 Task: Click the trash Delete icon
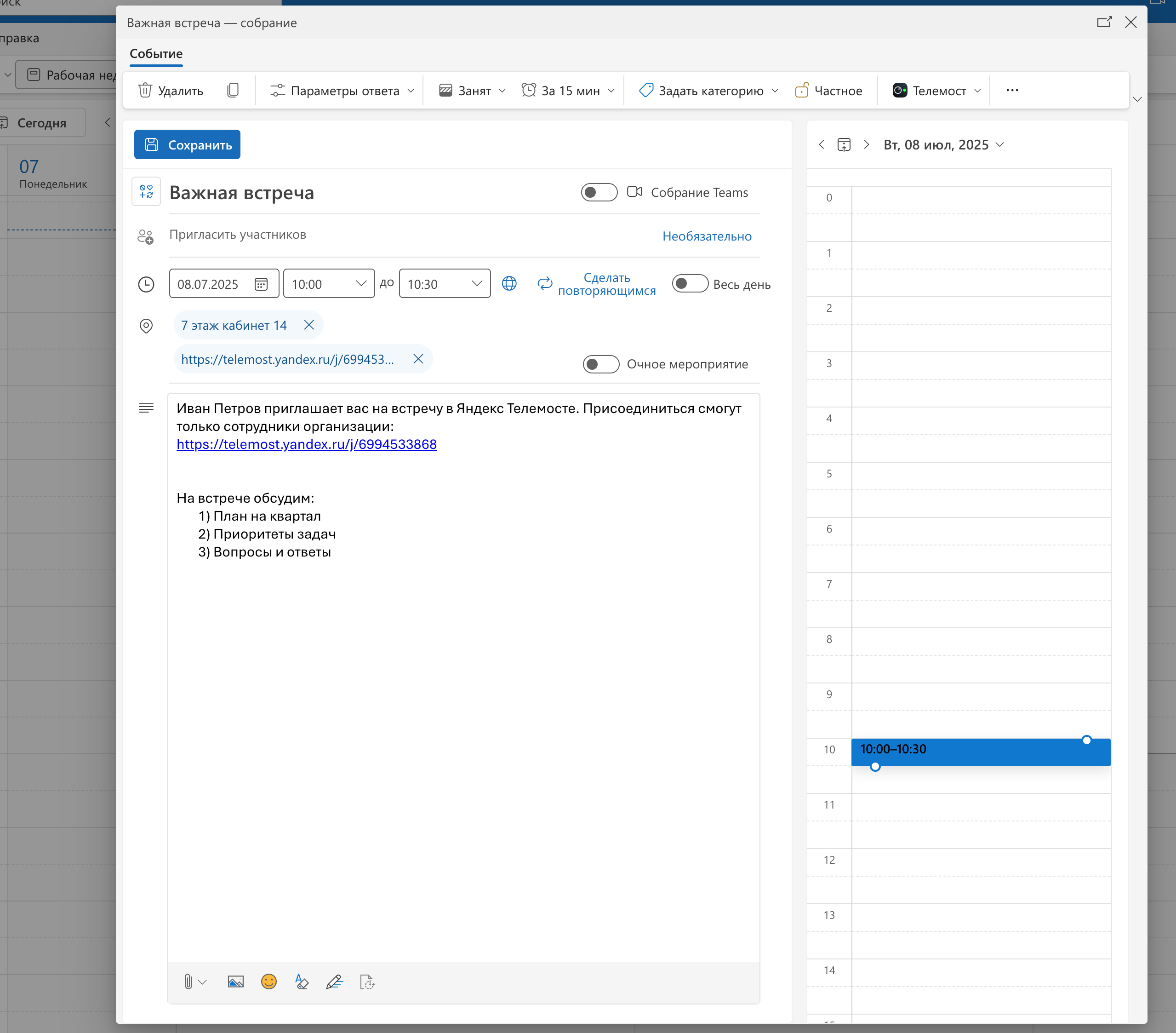(146, 90)
